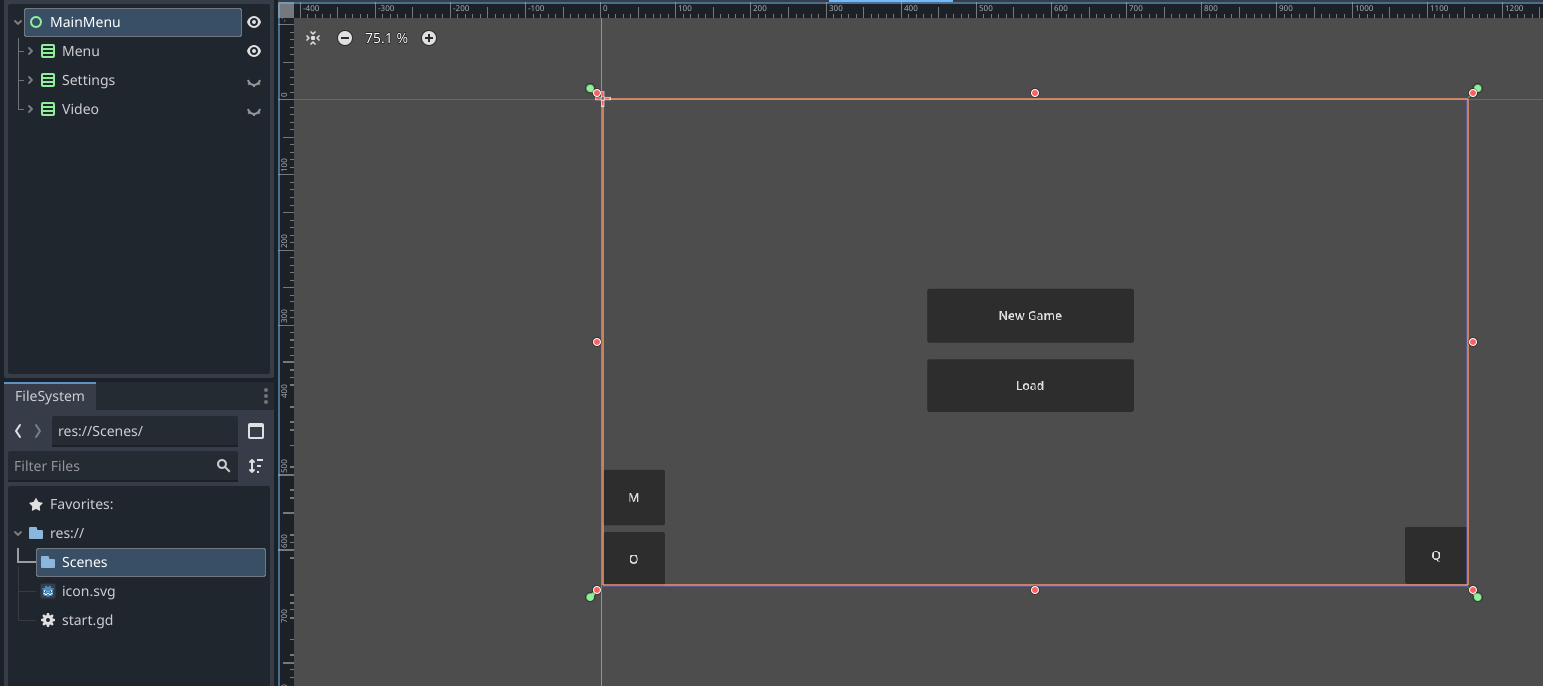Click the O button in canvas
This screenshot has height=686, width=1543.
(x=634, y=559)
